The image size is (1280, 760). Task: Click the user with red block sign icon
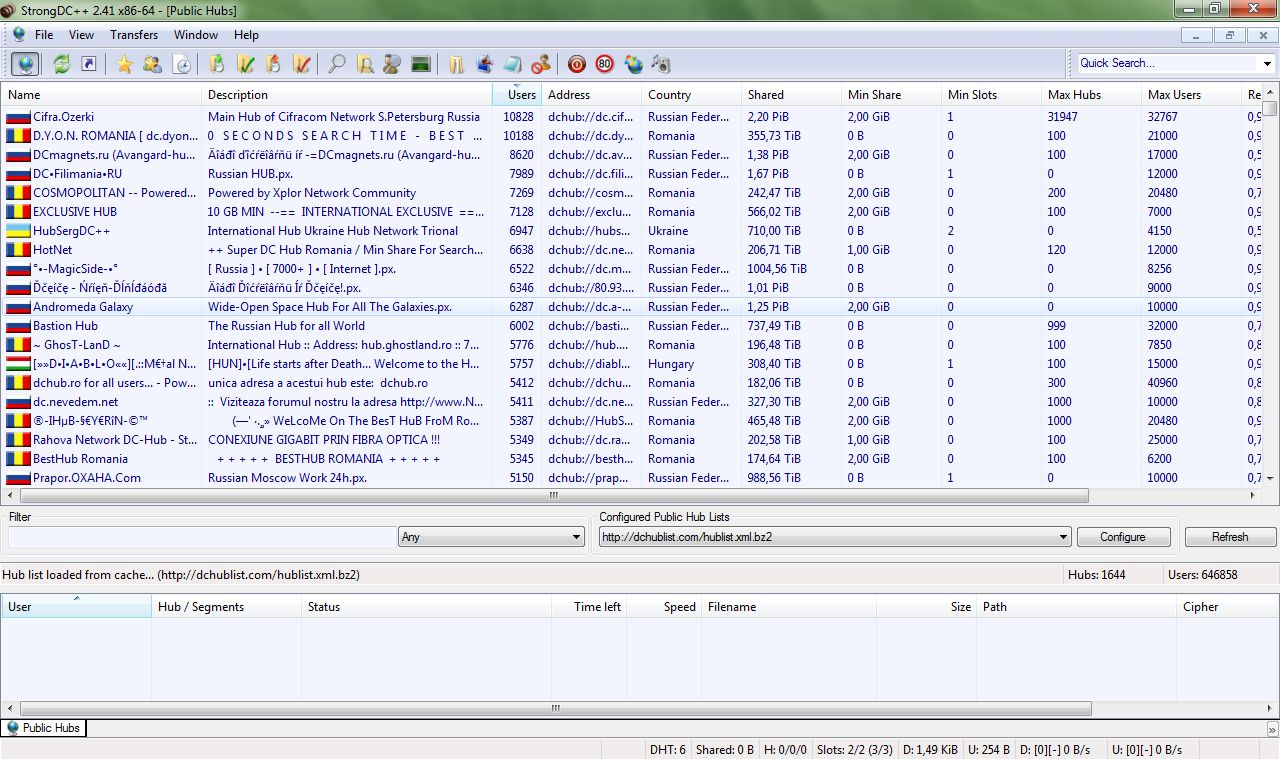click(x=541, y=64)
